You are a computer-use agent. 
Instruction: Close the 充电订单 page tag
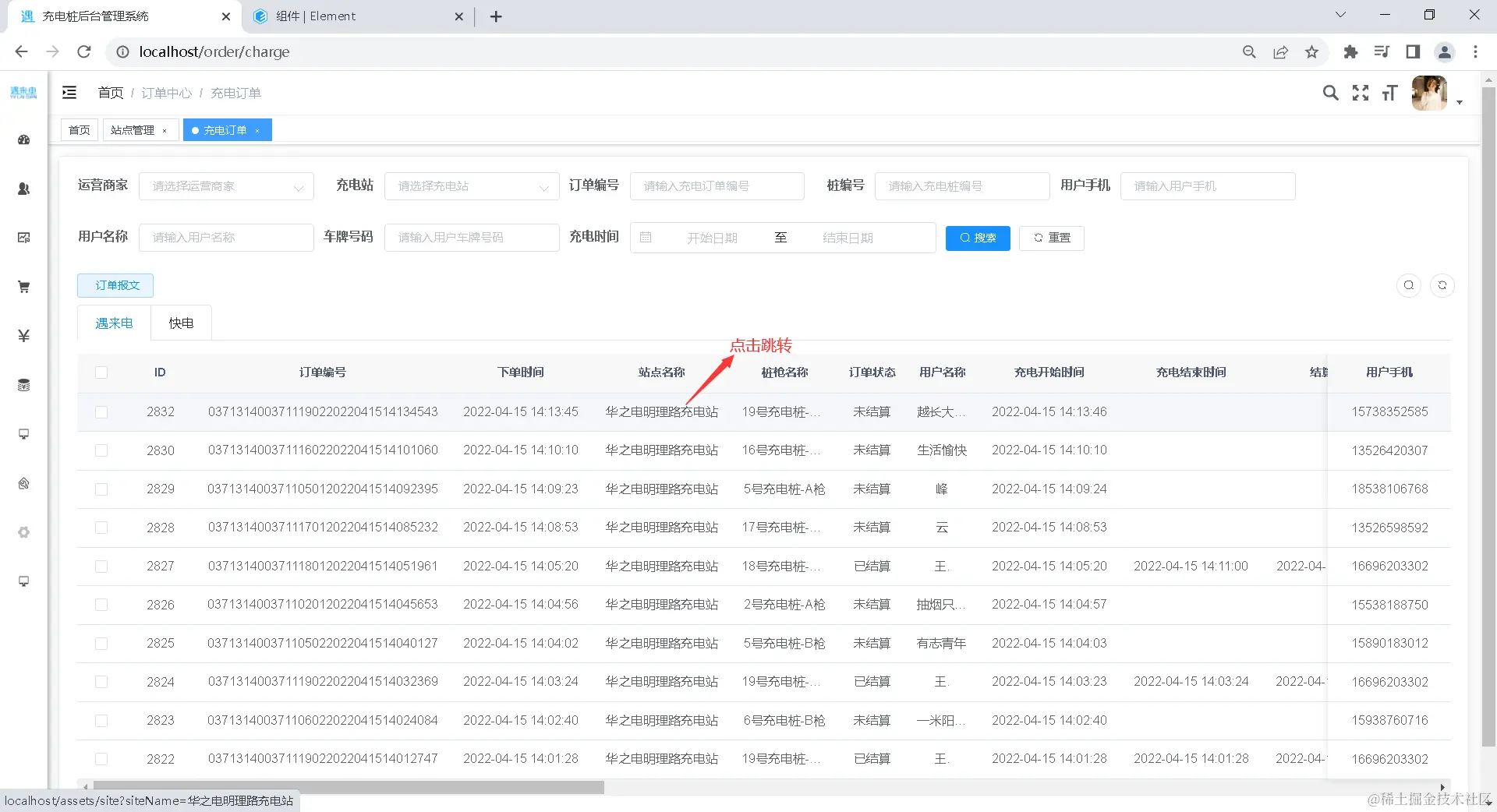click(257, 131)
